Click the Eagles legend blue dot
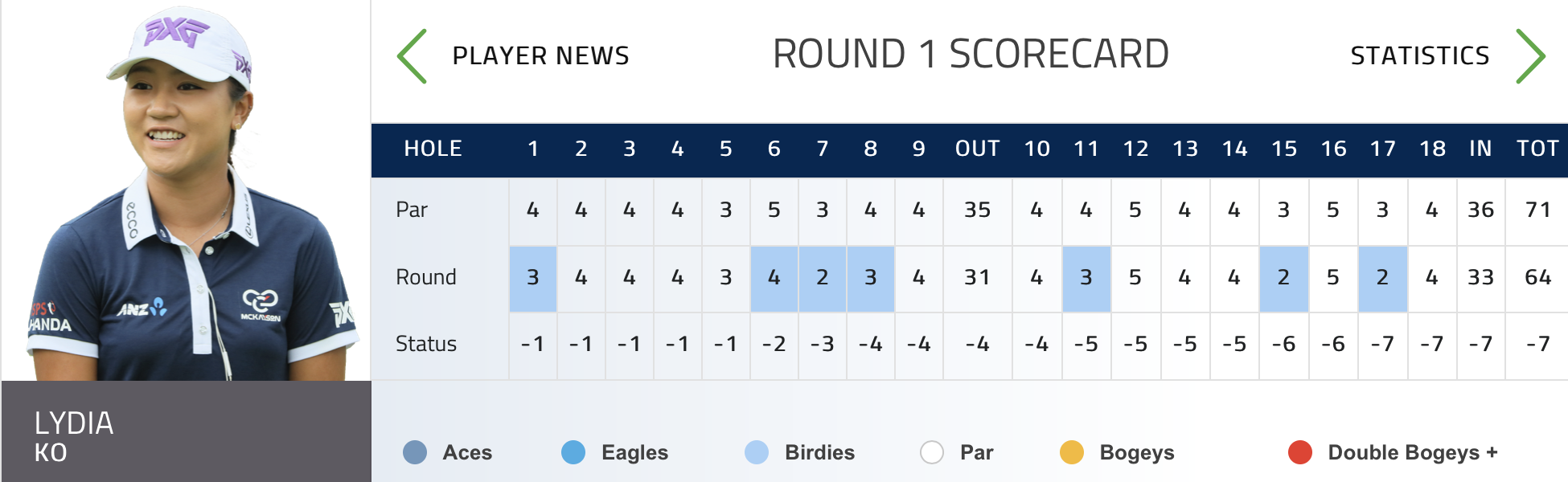Image resolution: width=1568 pixels, height=482 pixels. 573,452
